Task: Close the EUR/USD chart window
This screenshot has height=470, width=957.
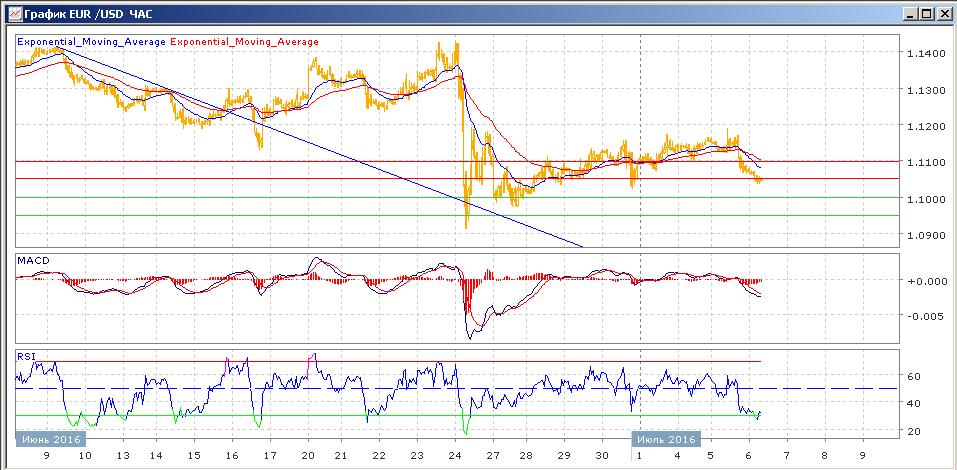Action: click(942, 13)
